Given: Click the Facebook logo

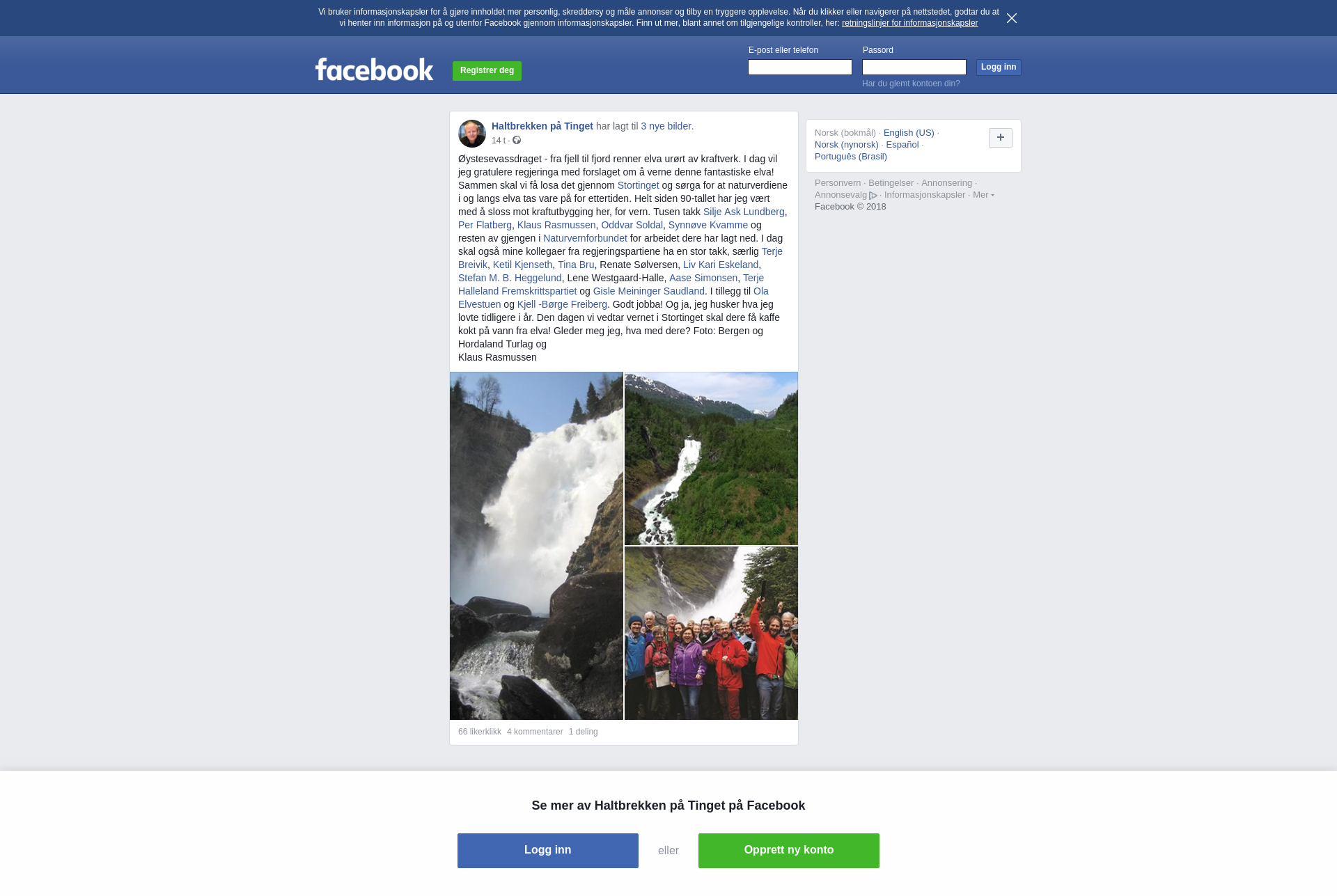Looking at the screenshot, I should tap(375, 69).
